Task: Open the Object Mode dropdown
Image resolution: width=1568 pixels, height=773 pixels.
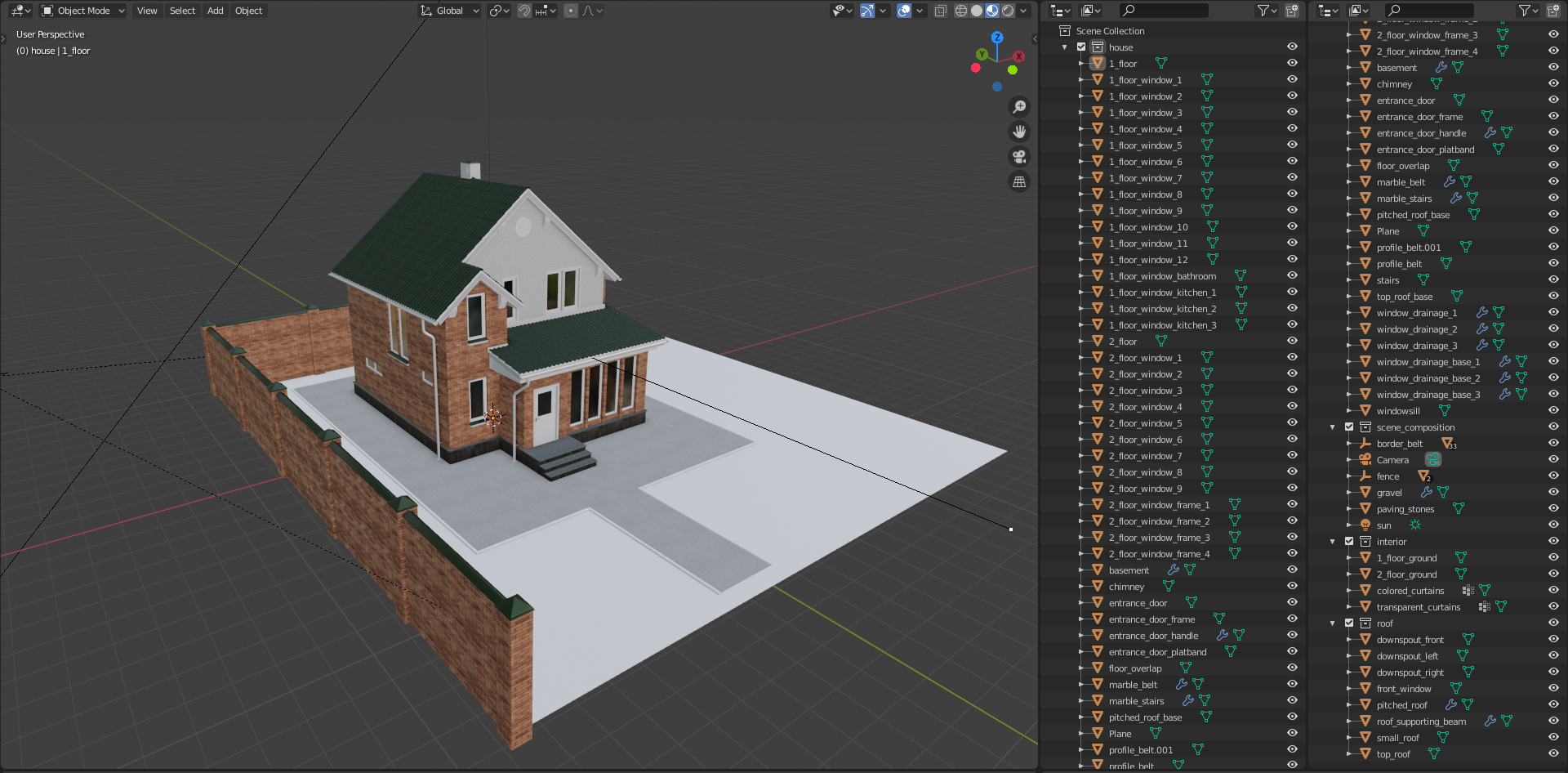Action: point(82,11)
